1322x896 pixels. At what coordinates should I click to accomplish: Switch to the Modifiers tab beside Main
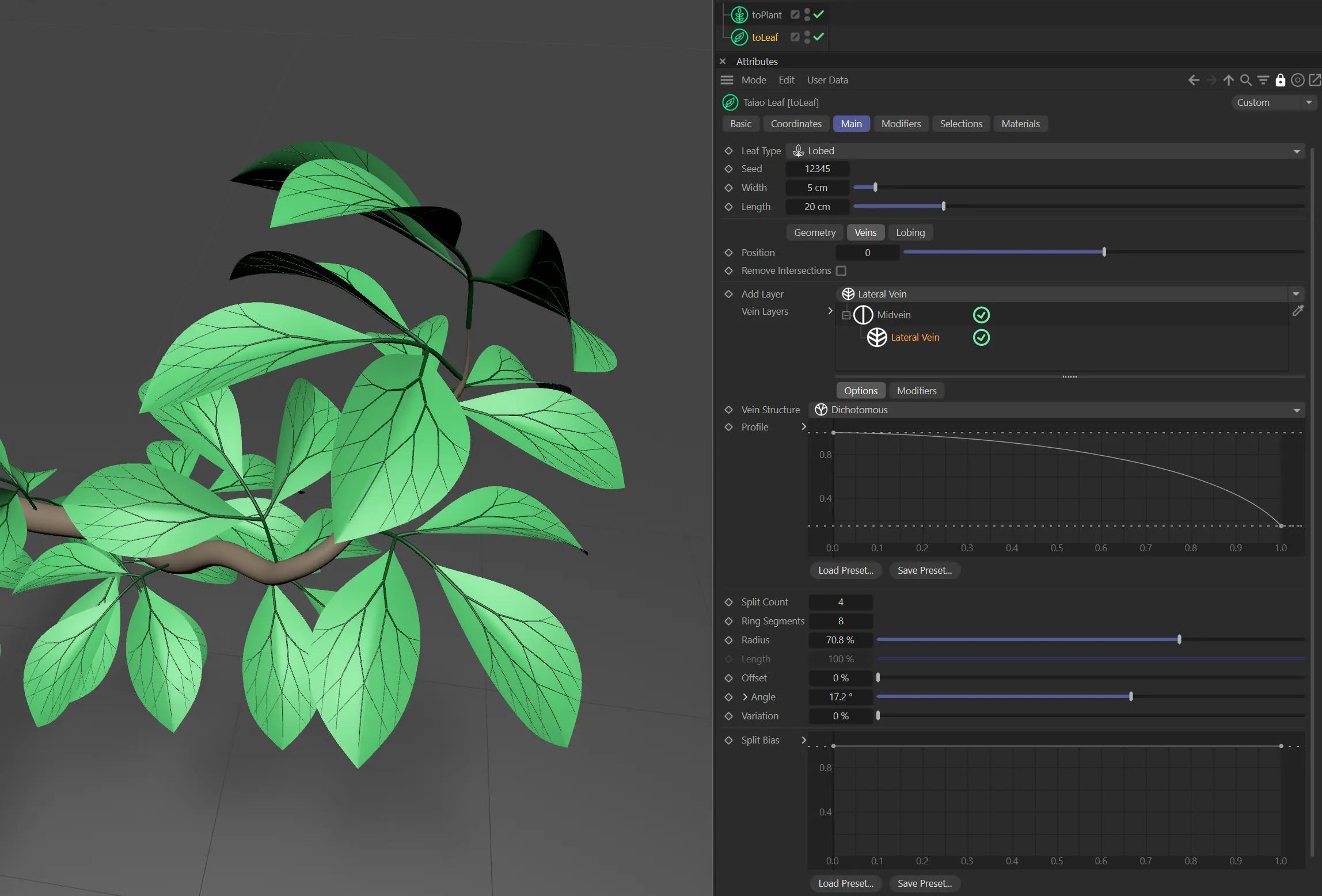click(x=901, y=124)
